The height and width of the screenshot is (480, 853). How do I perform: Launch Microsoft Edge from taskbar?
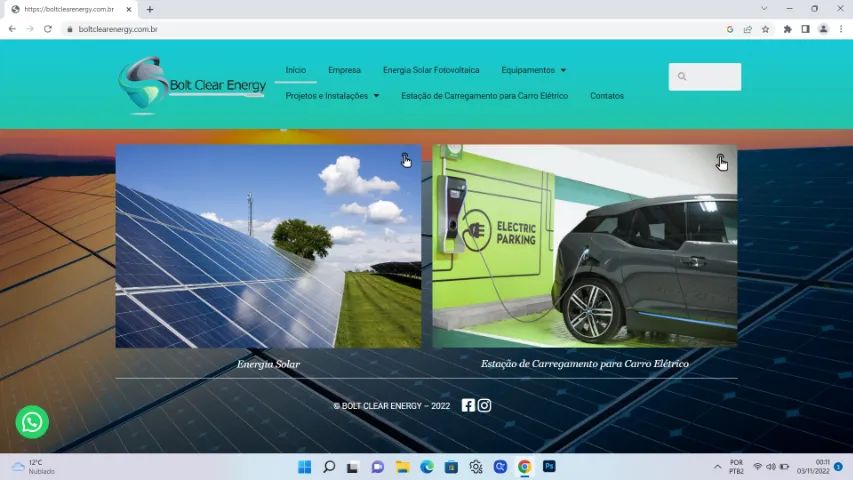pyautogui.click(x=427, y=467)
